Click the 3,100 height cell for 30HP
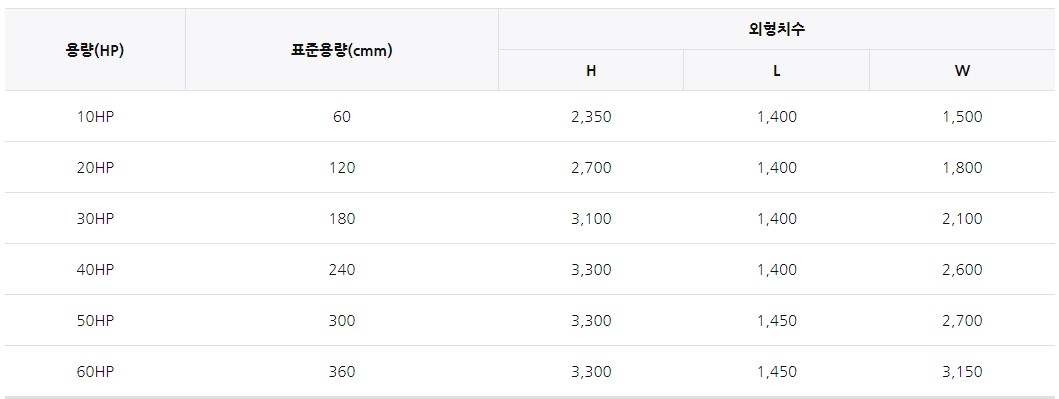 point(591,219)
